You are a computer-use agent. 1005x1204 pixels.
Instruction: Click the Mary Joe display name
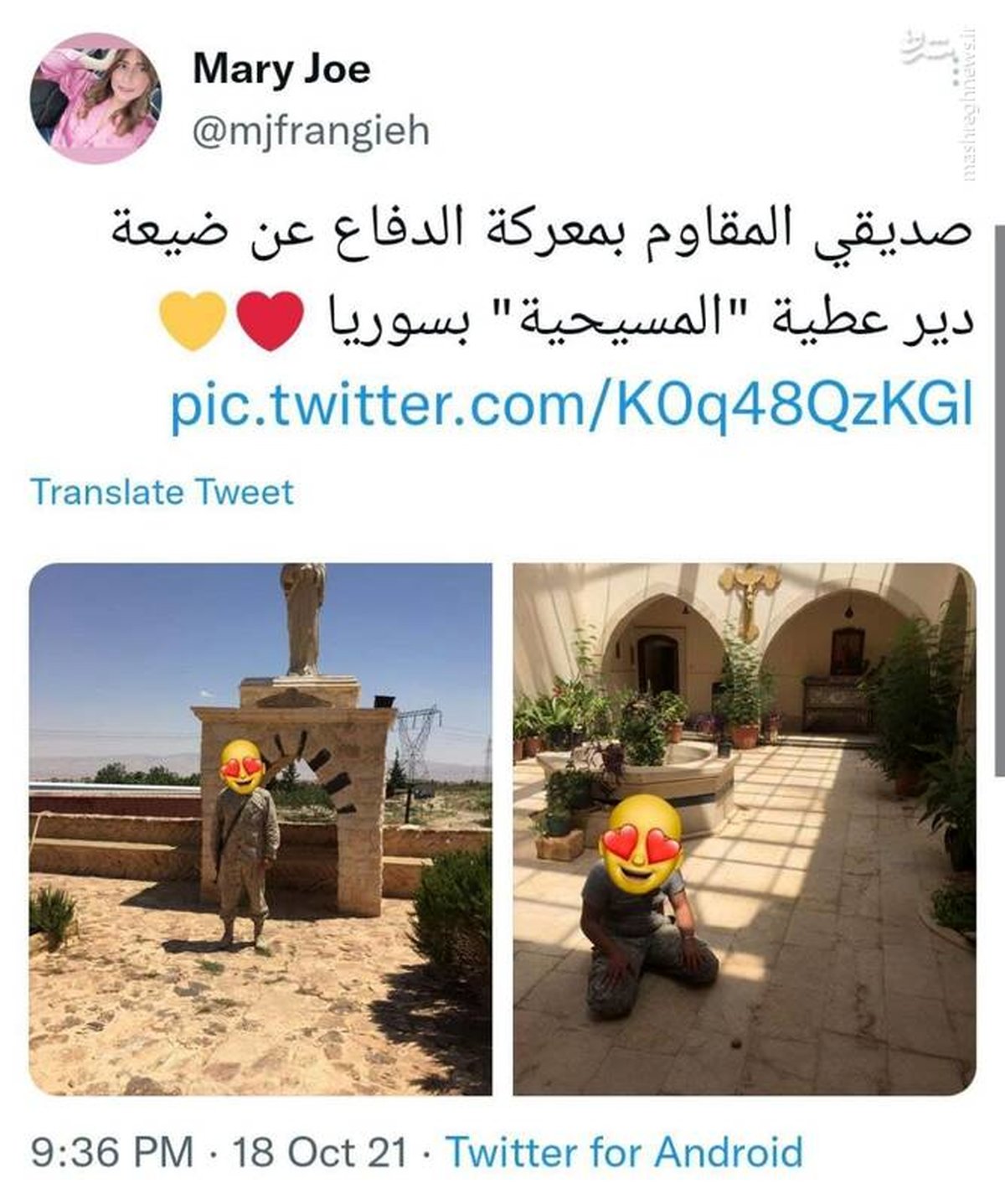(x=281, y=69)
